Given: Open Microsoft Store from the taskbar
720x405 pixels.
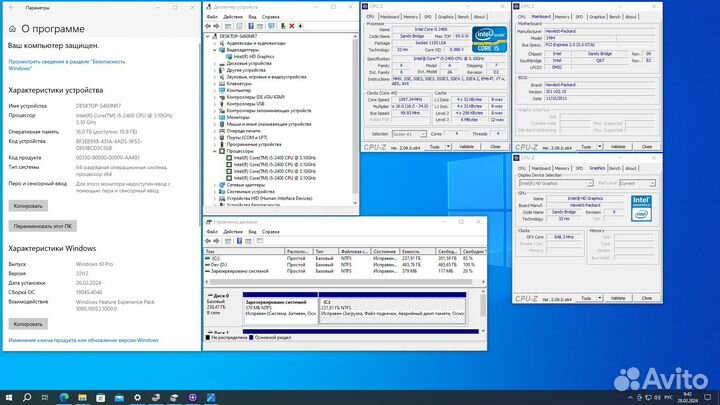Looking at the screenshot, I should [x=101, y=397].
